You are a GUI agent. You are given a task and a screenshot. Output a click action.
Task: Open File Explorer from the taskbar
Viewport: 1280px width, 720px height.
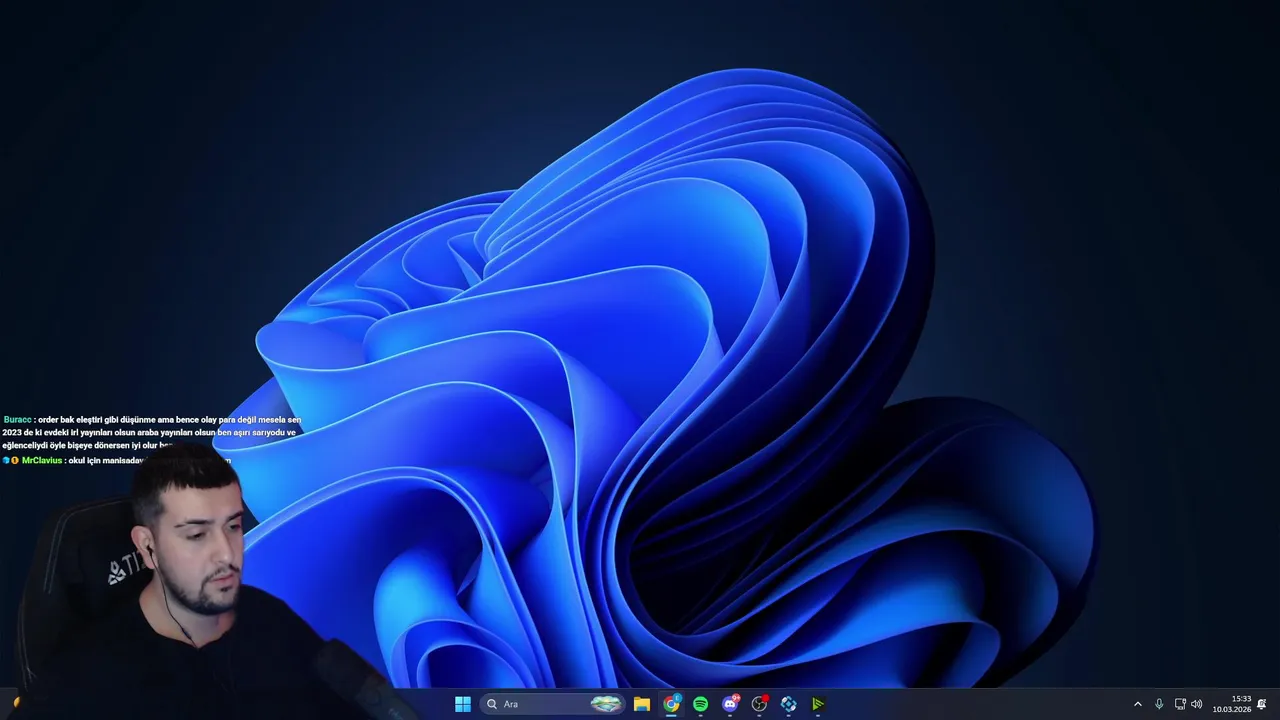[642, 704]
